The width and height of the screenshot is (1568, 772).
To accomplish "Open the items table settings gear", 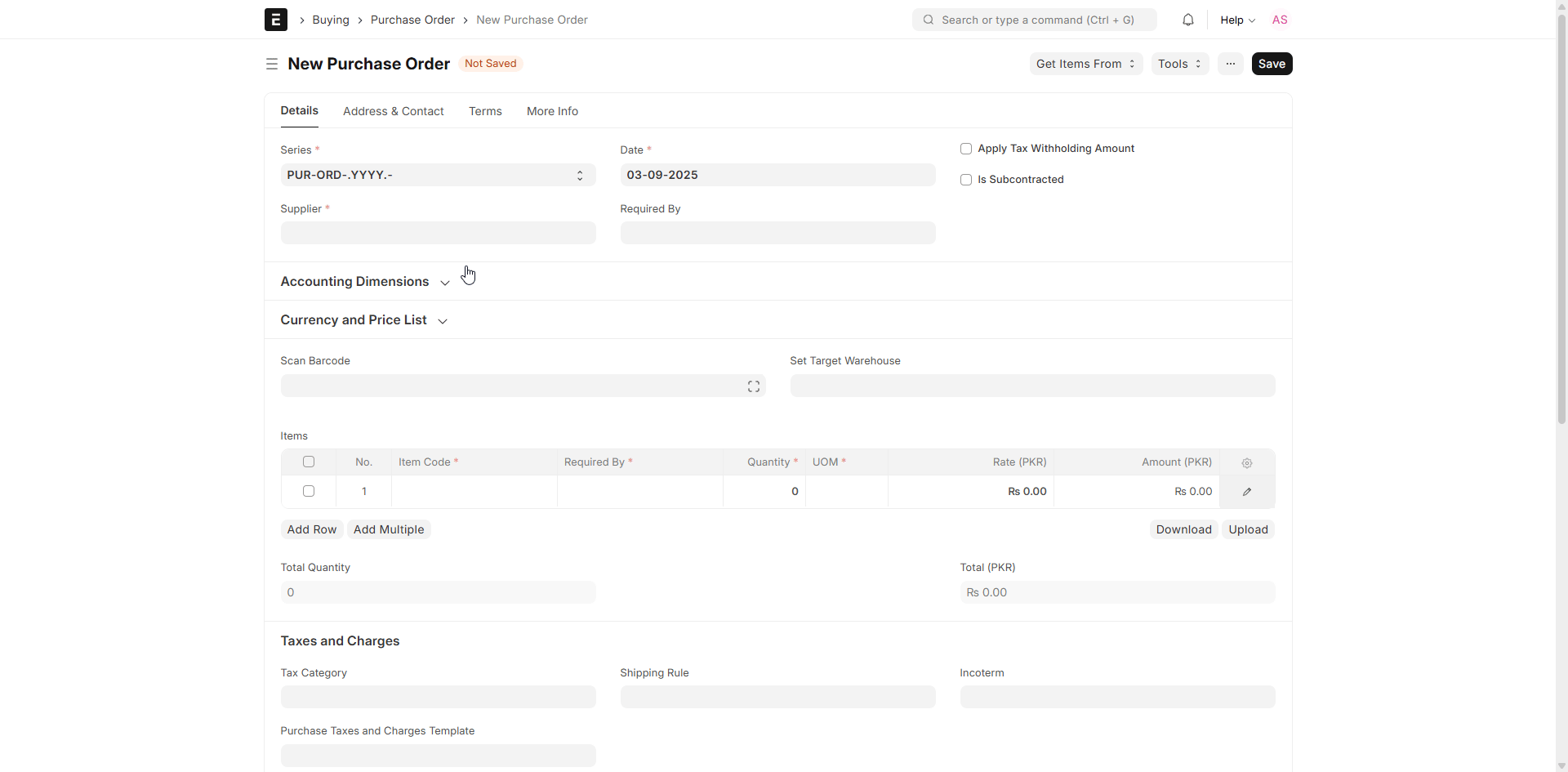I will [x=1246, y=463].
